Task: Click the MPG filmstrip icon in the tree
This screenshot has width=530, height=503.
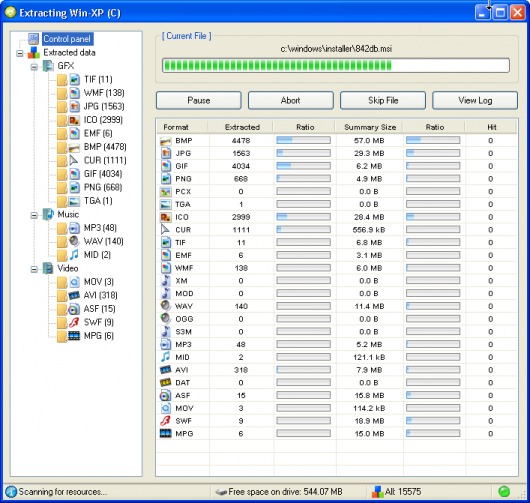Action: [x=74, y=336]
